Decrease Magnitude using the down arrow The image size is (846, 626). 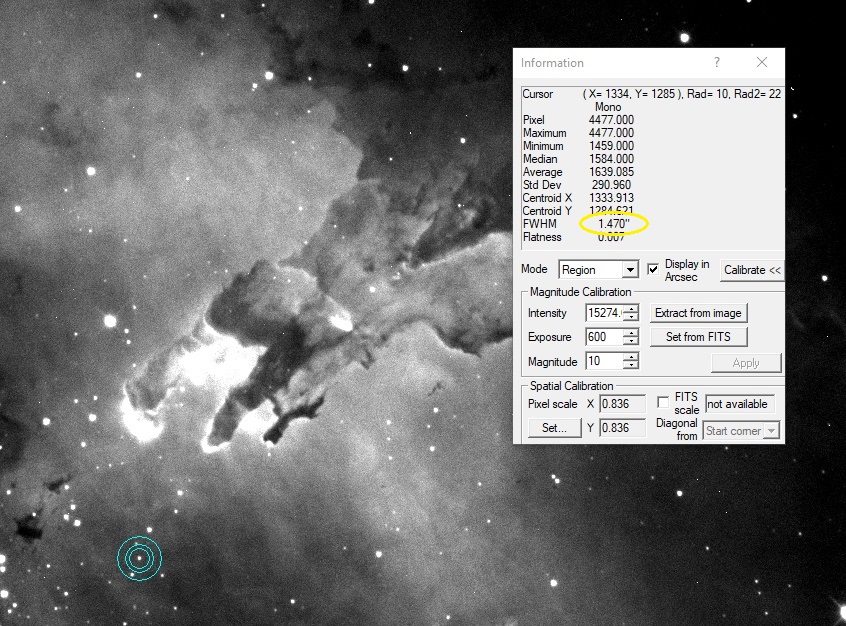(x=631, y=365)
